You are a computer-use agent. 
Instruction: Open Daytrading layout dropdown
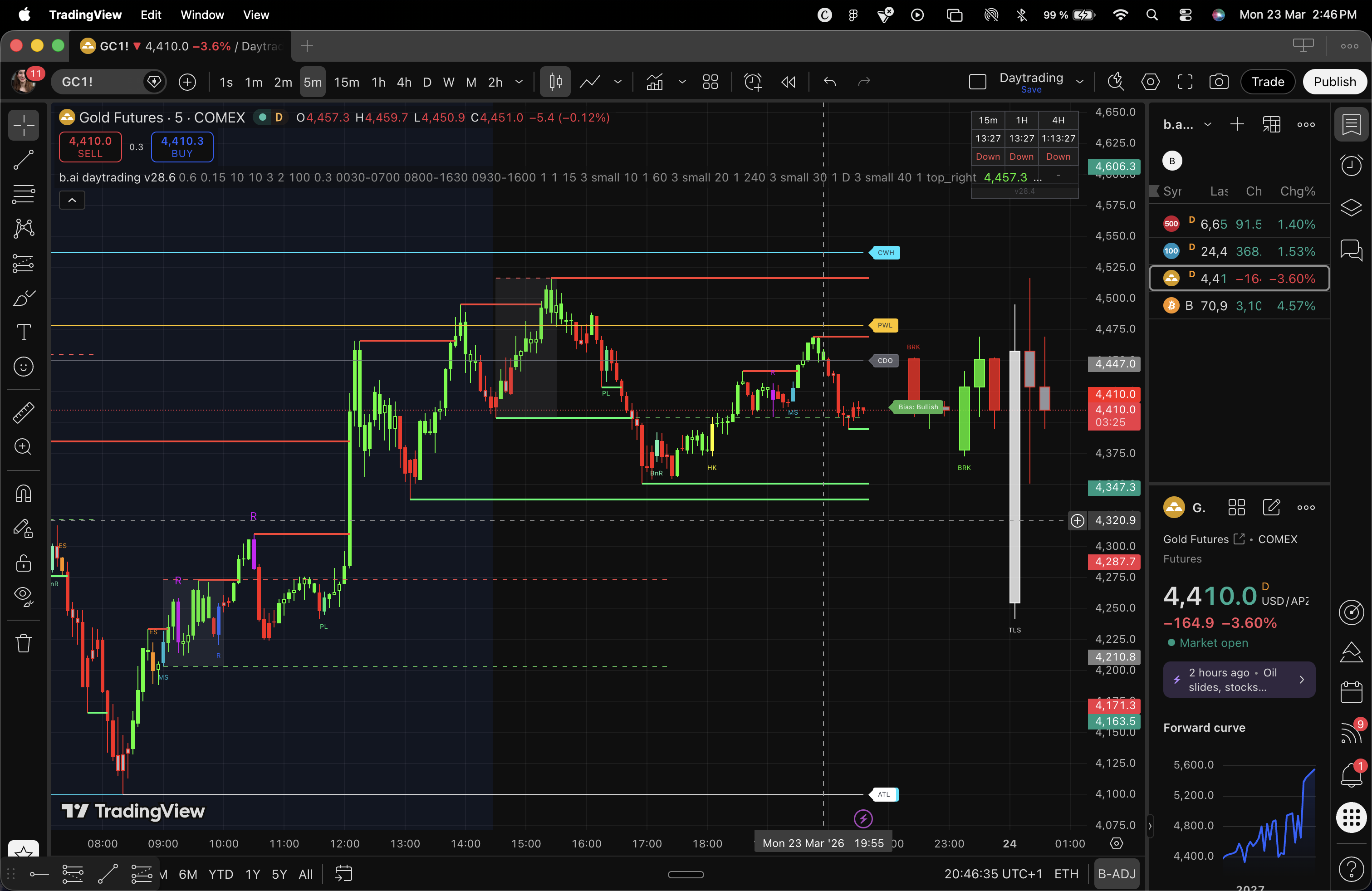(x=1080, y=82)
